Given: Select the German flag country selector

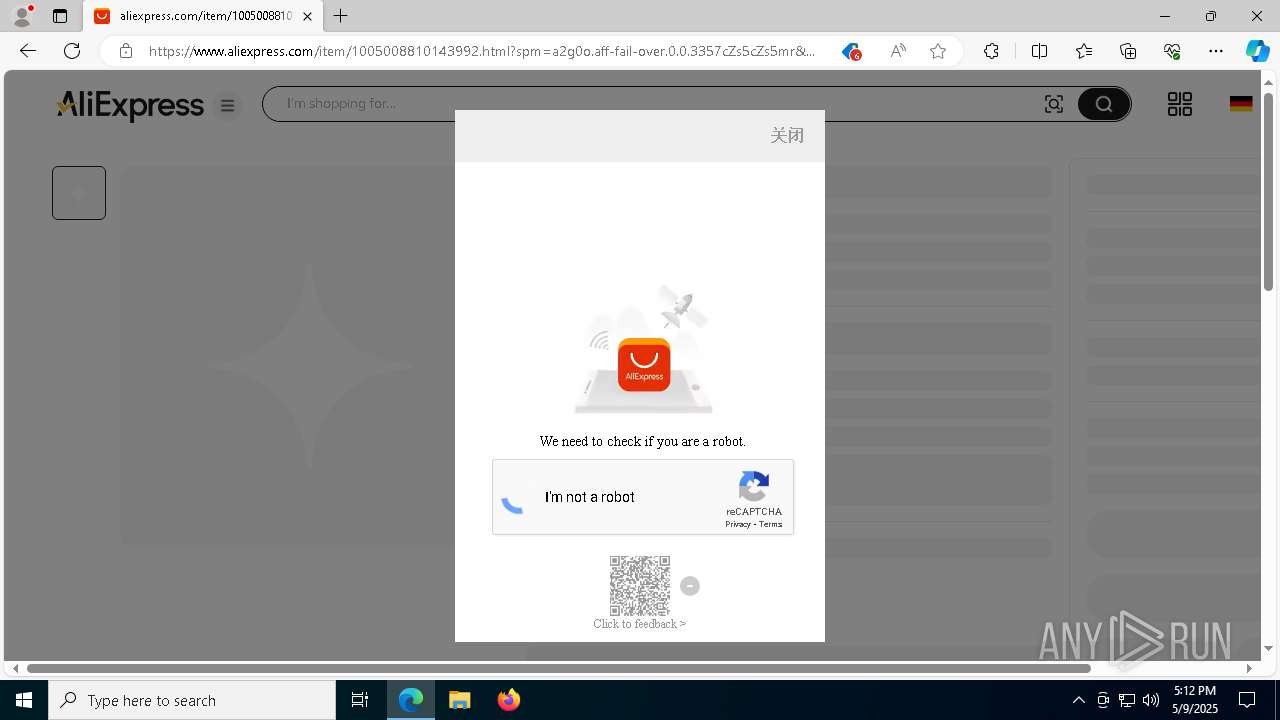Looking at the screenshot, I should pos(1241,104).
